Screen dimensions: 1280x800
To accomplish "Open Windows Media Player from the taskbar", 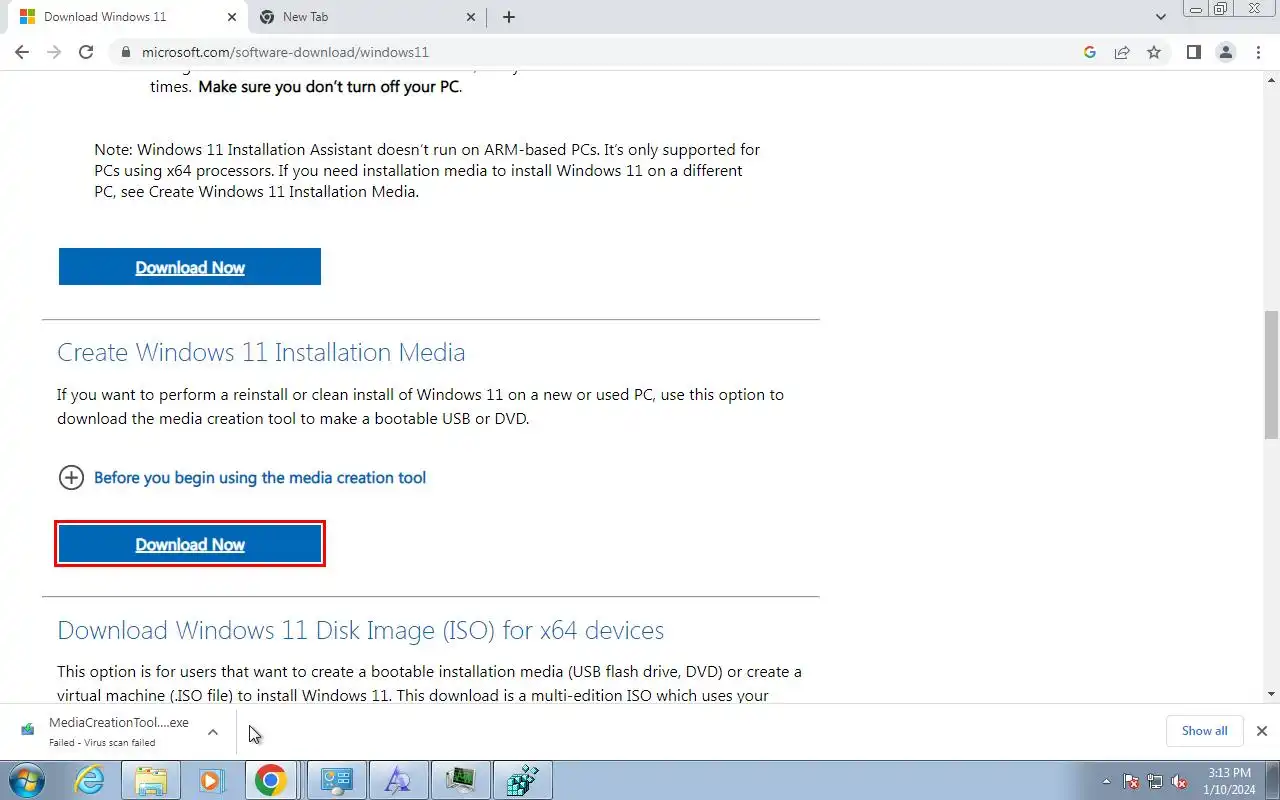I will tap(211, 780).
